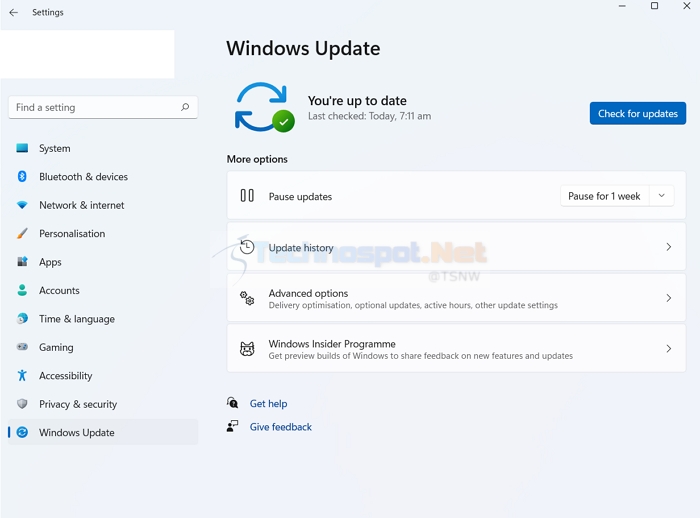Image resolution: width=700 pixels, height=518 pixels.
Task: Click the back arrow in Settings
Action: click(x=13, y=13)
